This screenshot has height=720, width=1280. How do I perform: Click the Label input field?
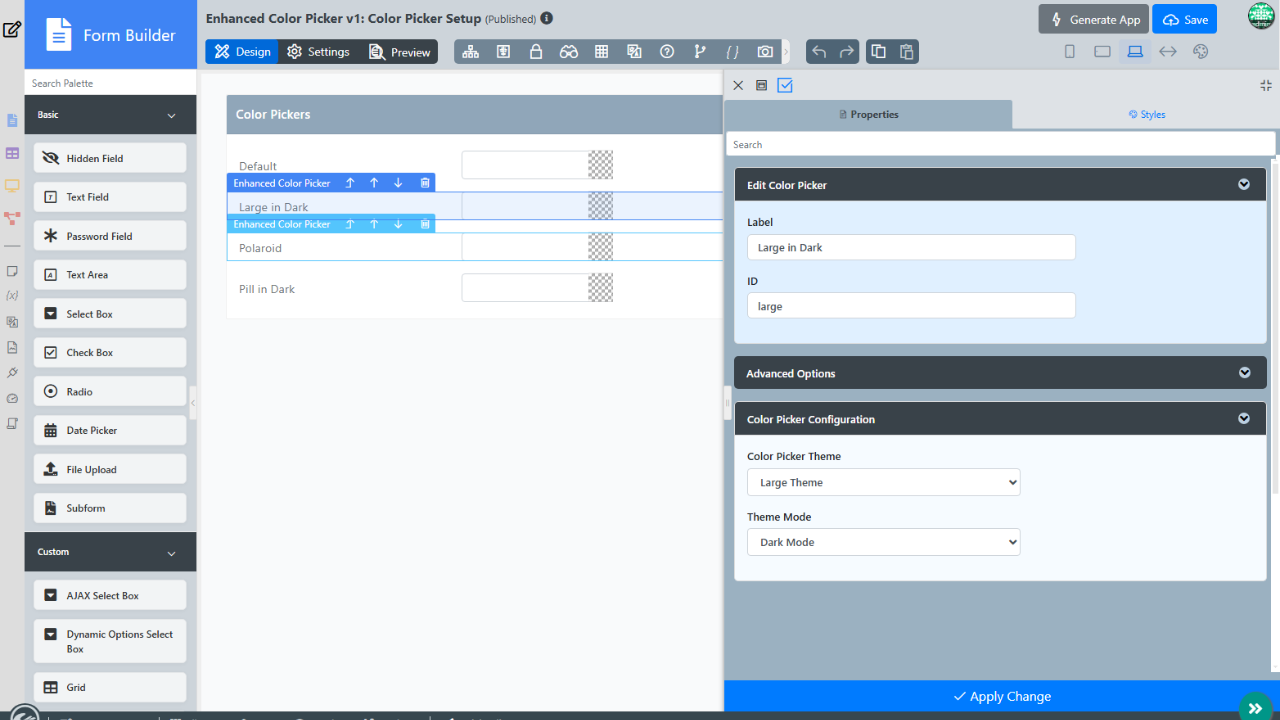tap(911, 247)
